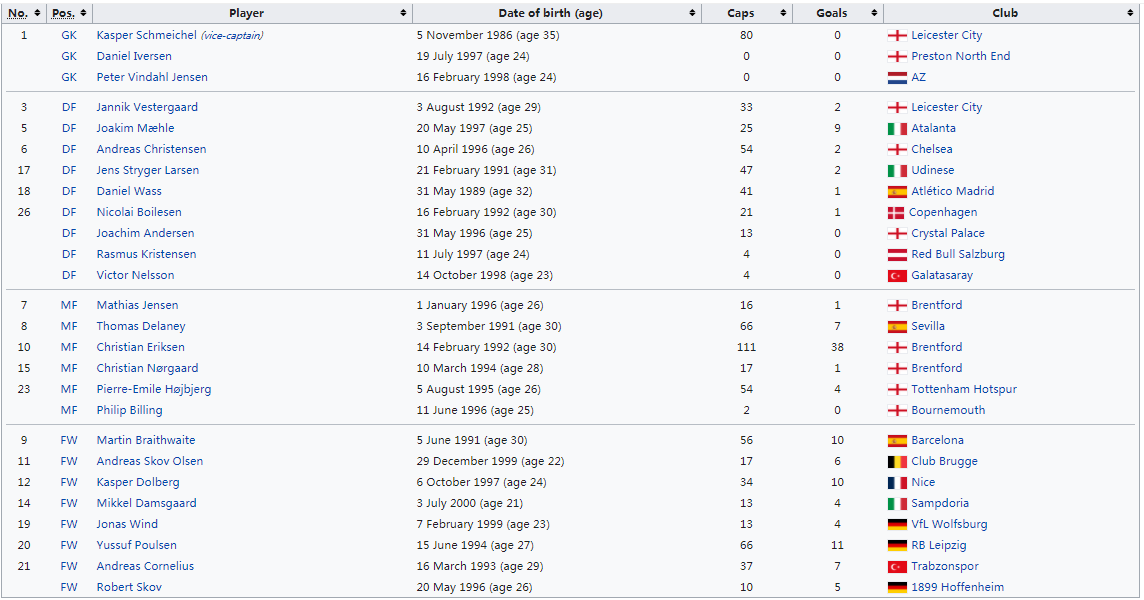The width and height of the screenshot is (1144, 600).
Task: Sort by Player column arrows
Action: pyautogui.click(x=403, y=13)
